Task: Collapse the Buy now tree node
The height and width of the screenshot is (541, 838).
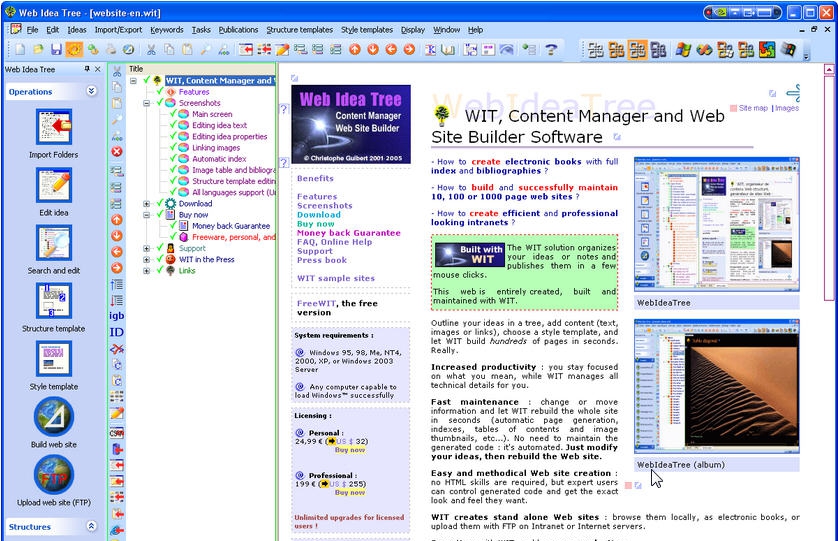Action: [146, 215]
